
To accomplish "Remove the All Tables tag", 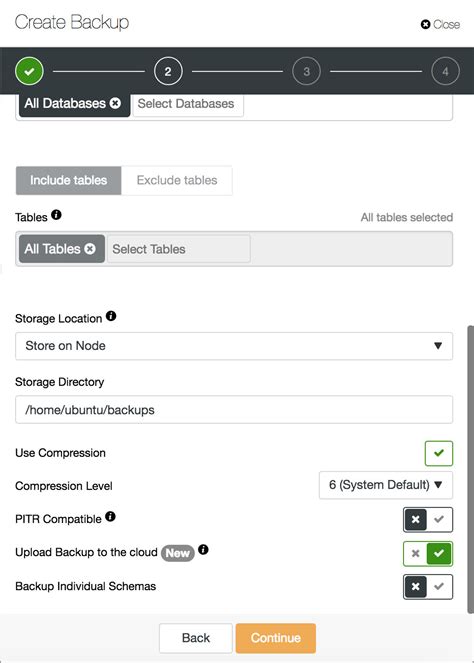I will (90, 249).
